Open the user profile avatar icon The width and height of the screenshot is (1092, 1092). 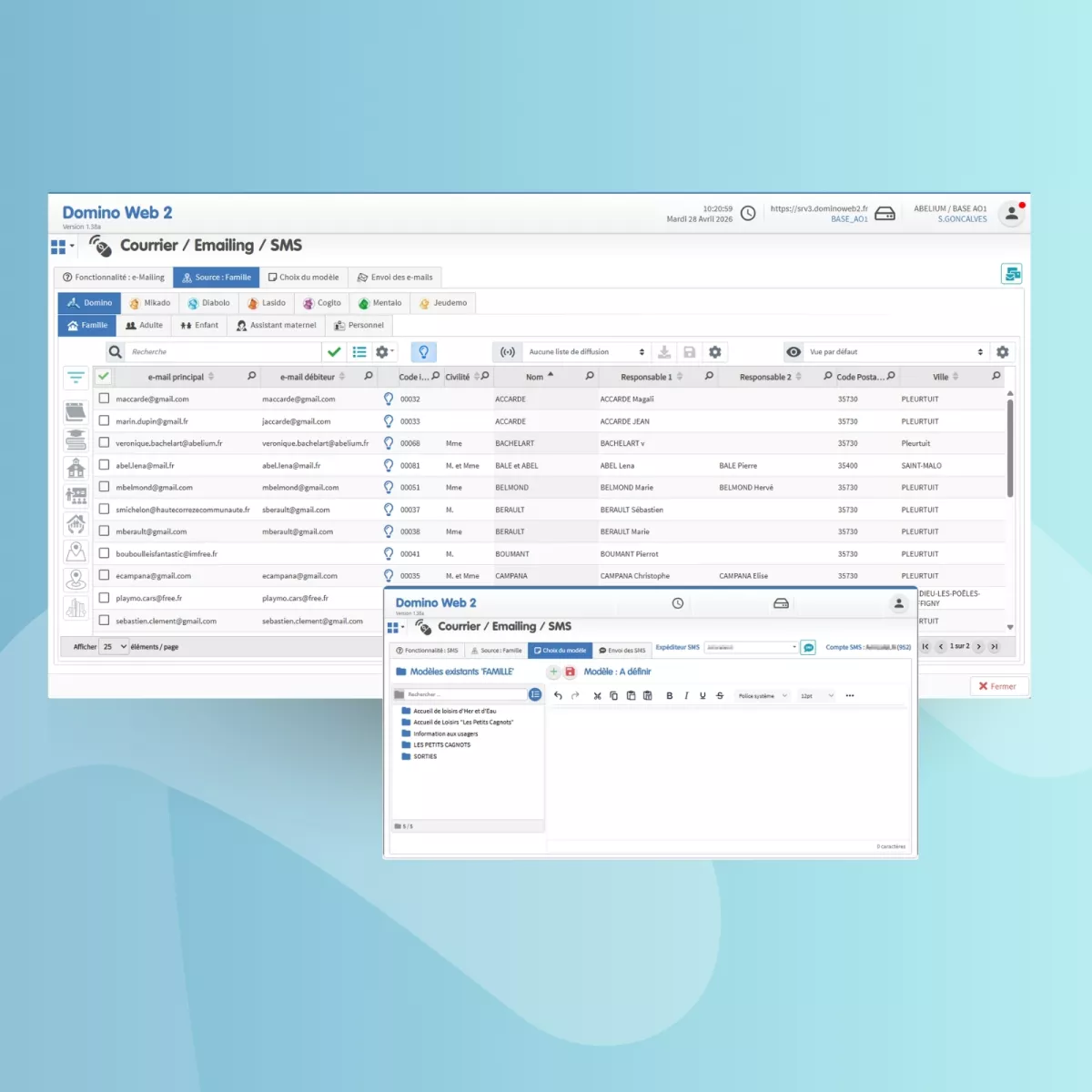[x=1011, y=214]
